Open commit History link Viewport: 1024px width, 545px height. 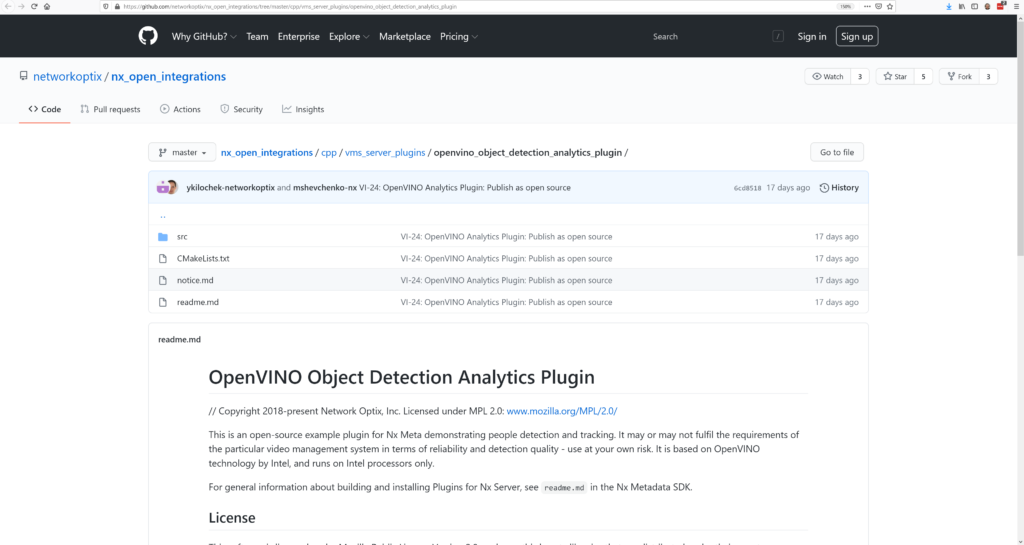[x=839, y=187]
